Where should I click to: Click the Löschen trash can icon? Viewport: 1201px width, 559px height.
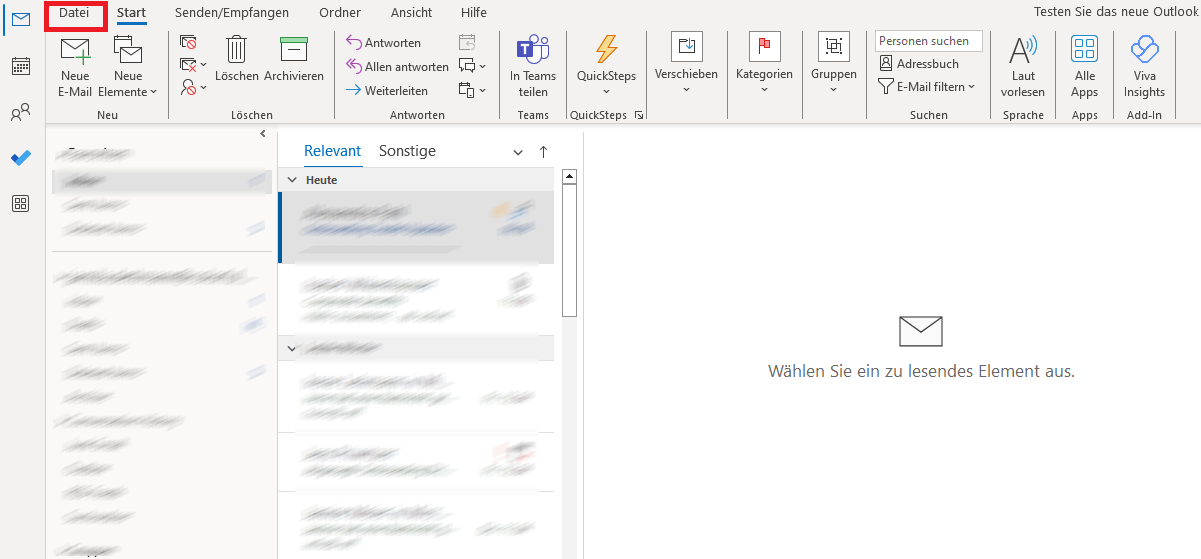[x=237, y=50]
